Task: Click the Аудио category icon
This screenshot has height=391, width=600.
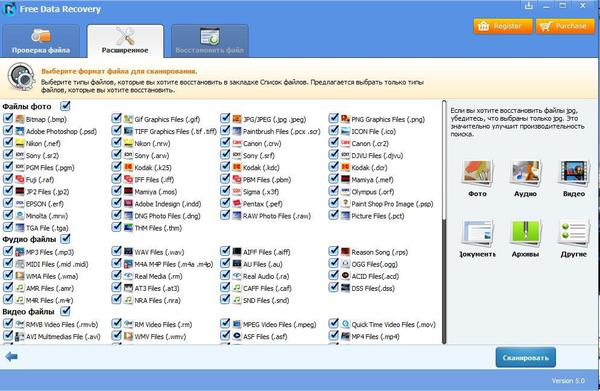Action: (525, 173)
